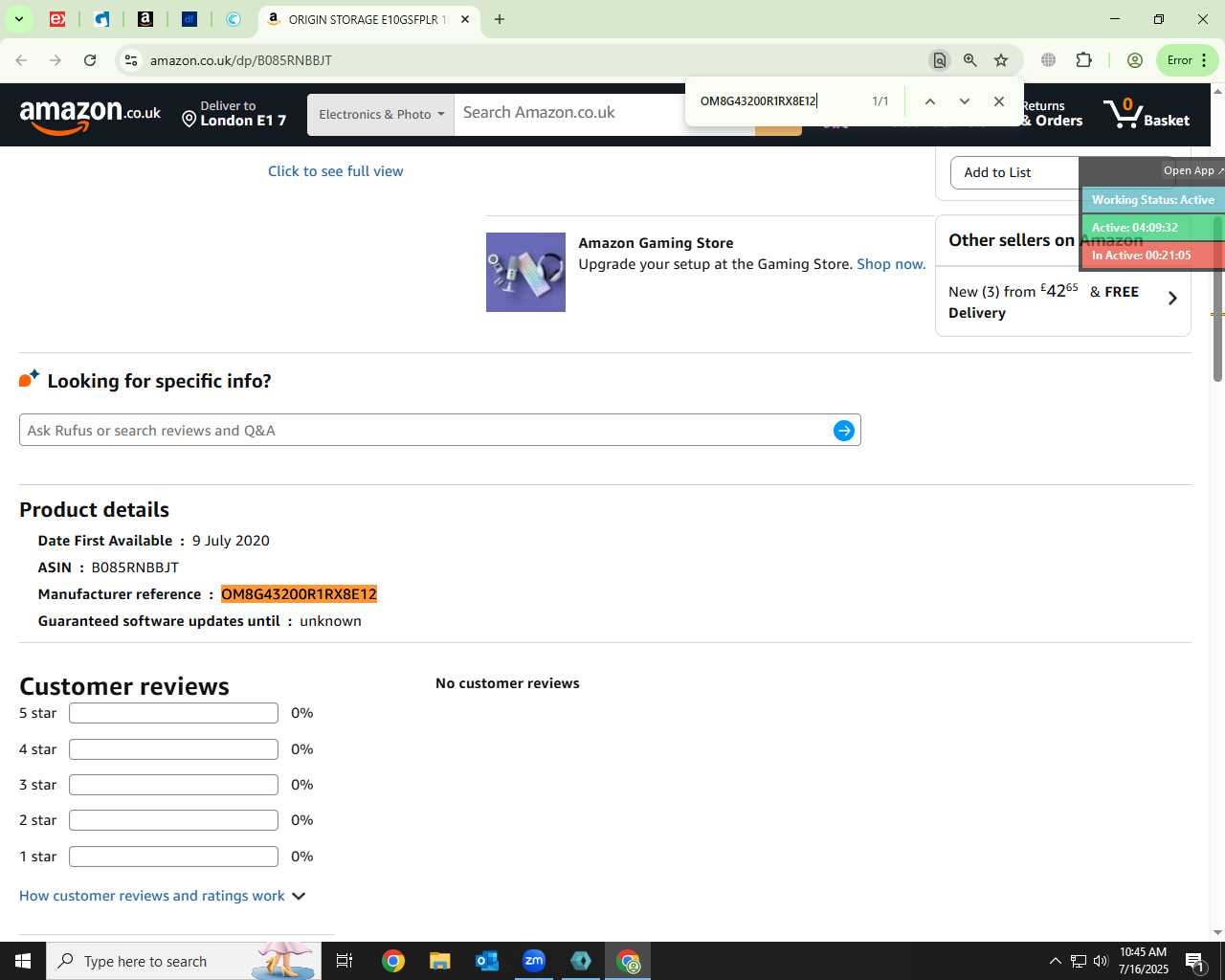This screenshot has width=1225, height=980.
Task: Filter reviews by 5 star bar
Action: click(x=173, y=713)
